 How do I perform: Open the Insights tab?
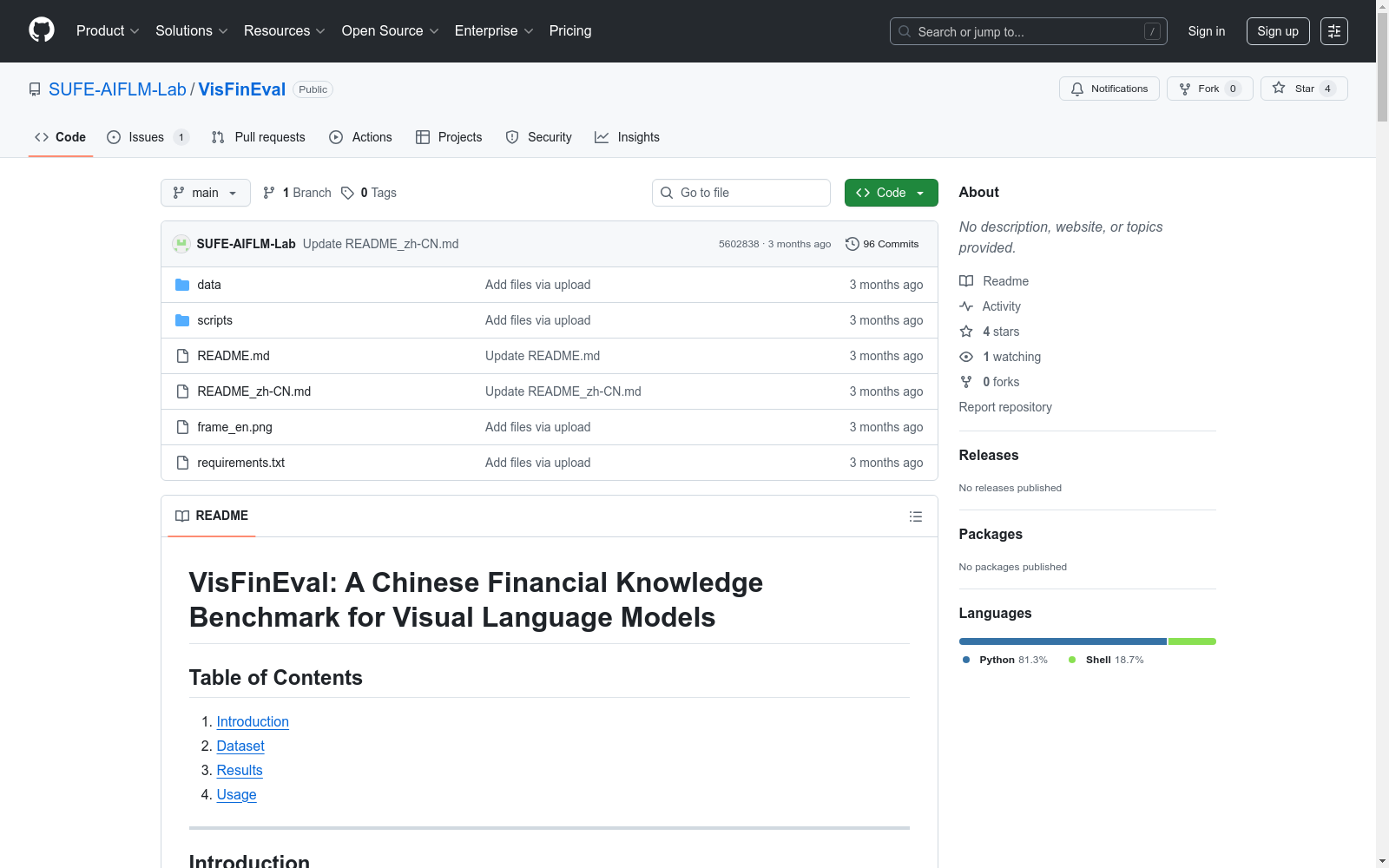(x=628, y=137)
